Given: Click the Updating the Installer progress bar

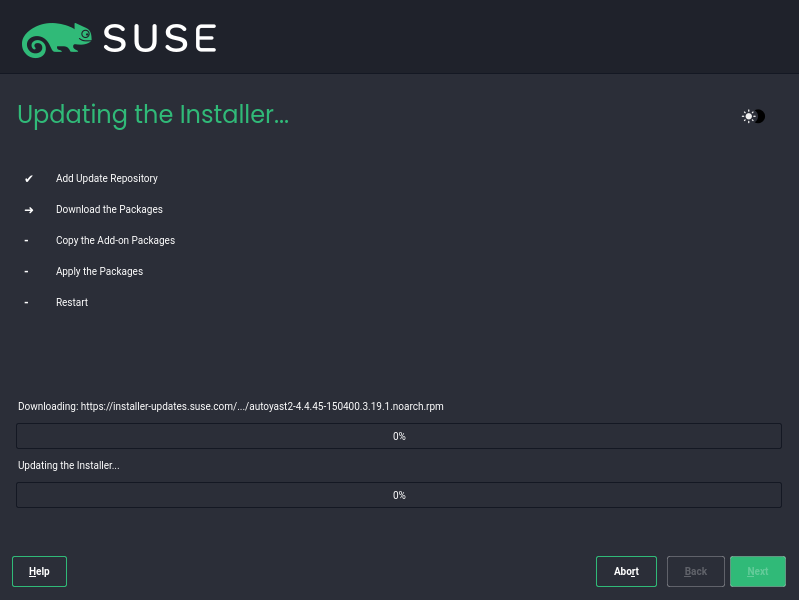Looking at the screenshot, I should coord(399,495).
